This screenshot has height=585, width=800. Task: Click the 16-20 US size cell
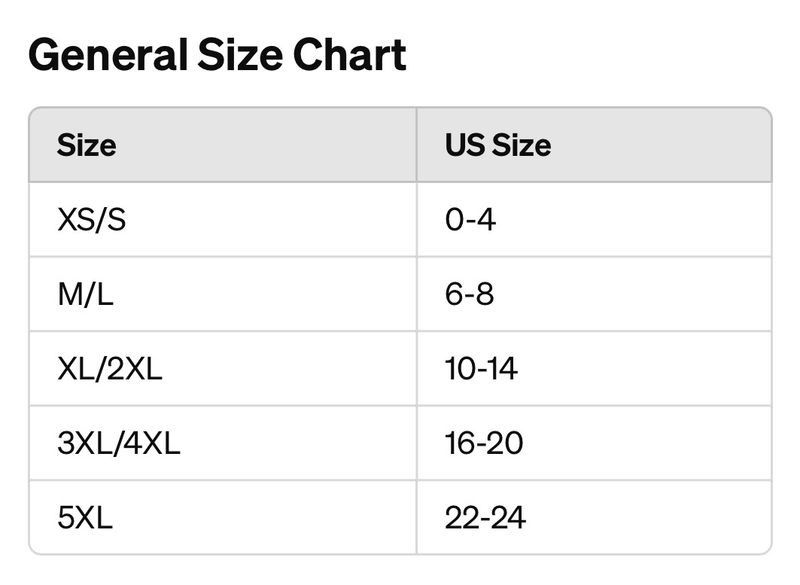484,443
